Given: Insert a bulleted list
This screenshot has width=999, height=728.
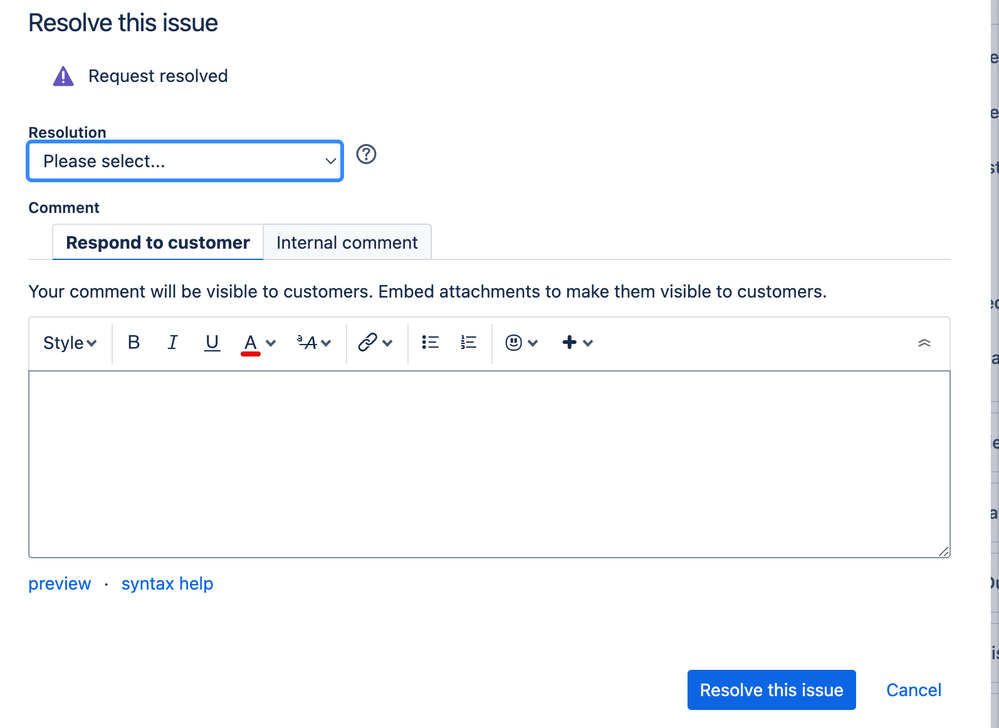Looking at the screenshot, I should (430, 343).
